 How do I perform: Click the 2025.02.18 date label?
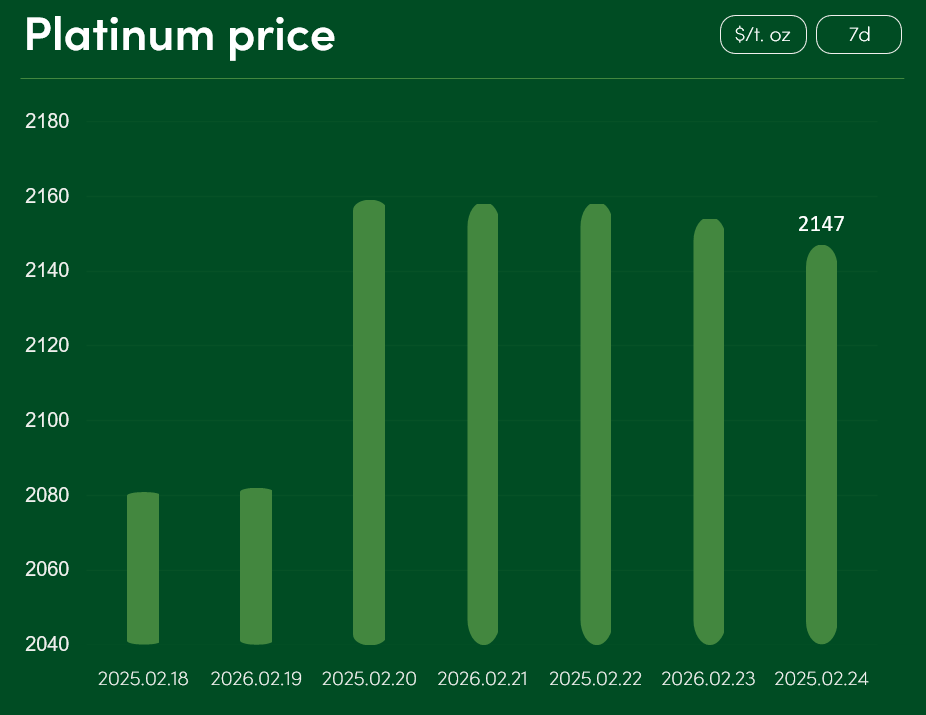coord(143,679)
